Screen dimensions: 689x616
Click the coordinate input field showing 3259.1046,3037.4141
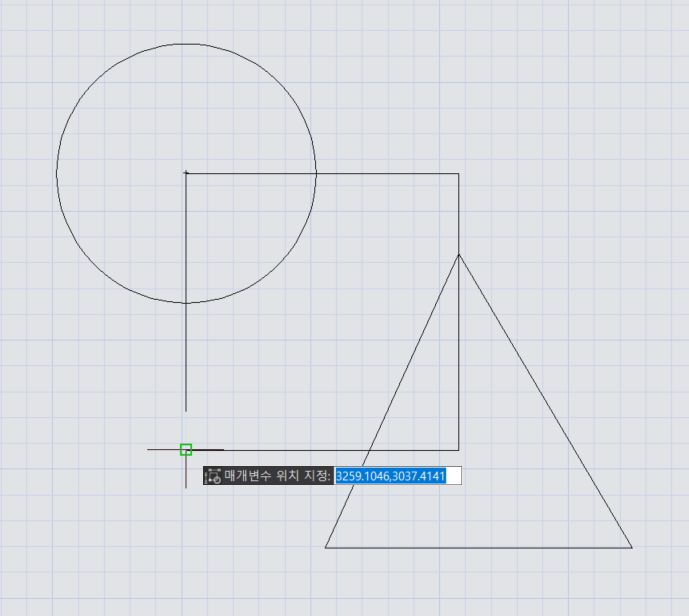pyautogui.click(x=398, y=476)
